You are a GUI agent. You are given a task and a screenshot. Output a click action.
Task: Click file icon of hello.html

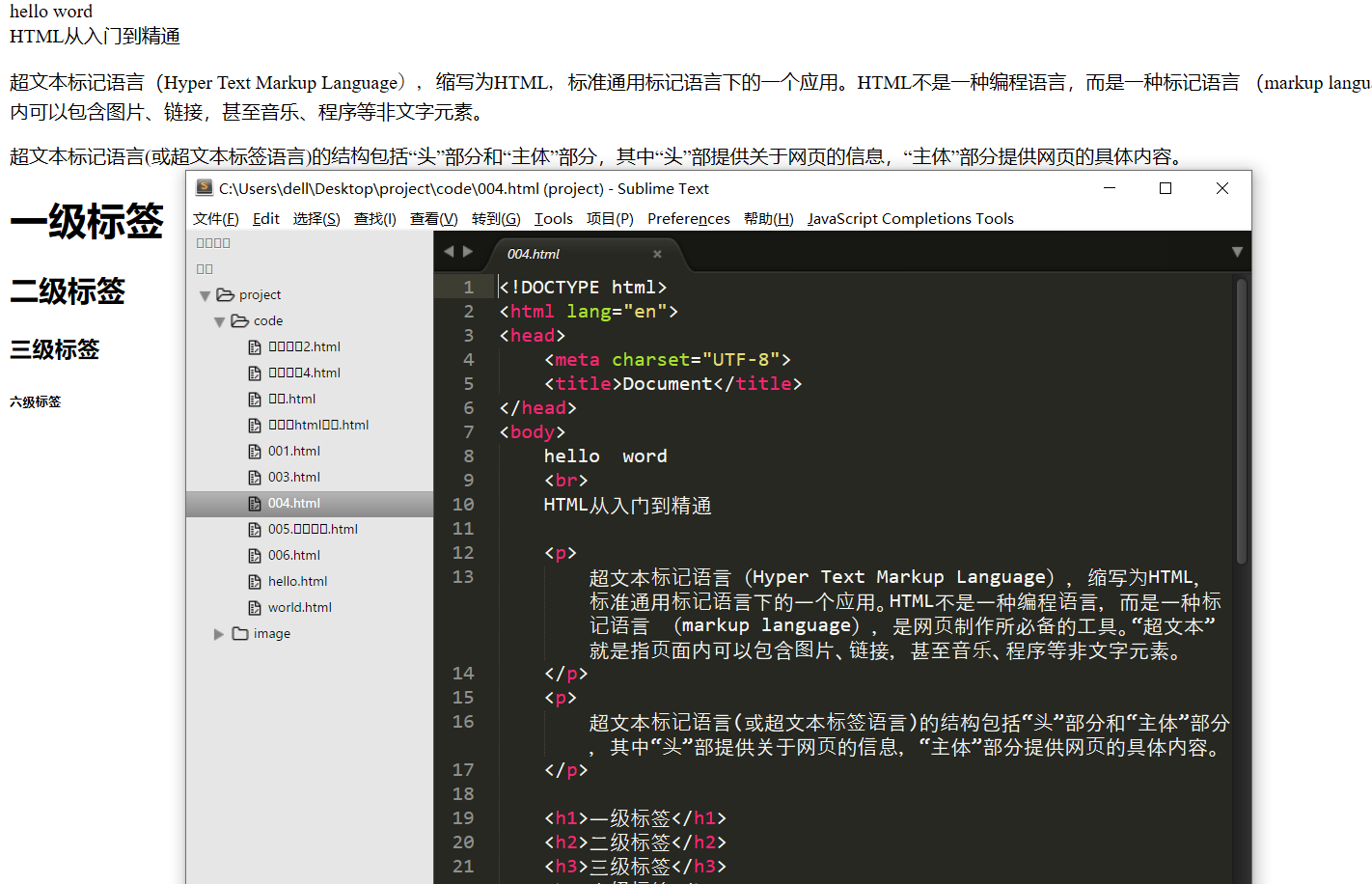coord(255,581)
